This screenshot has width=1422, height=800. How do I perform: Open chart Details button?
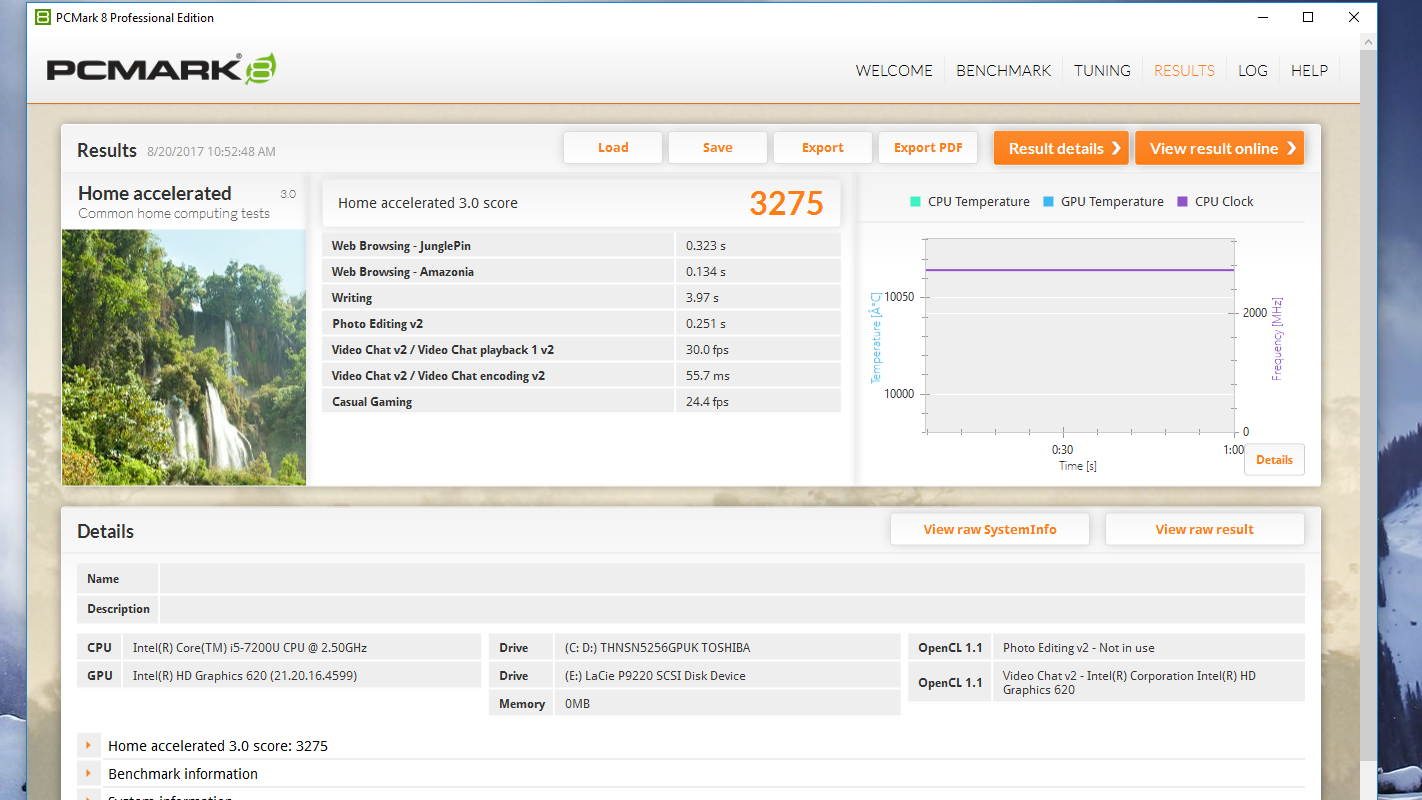point(1274,459)
